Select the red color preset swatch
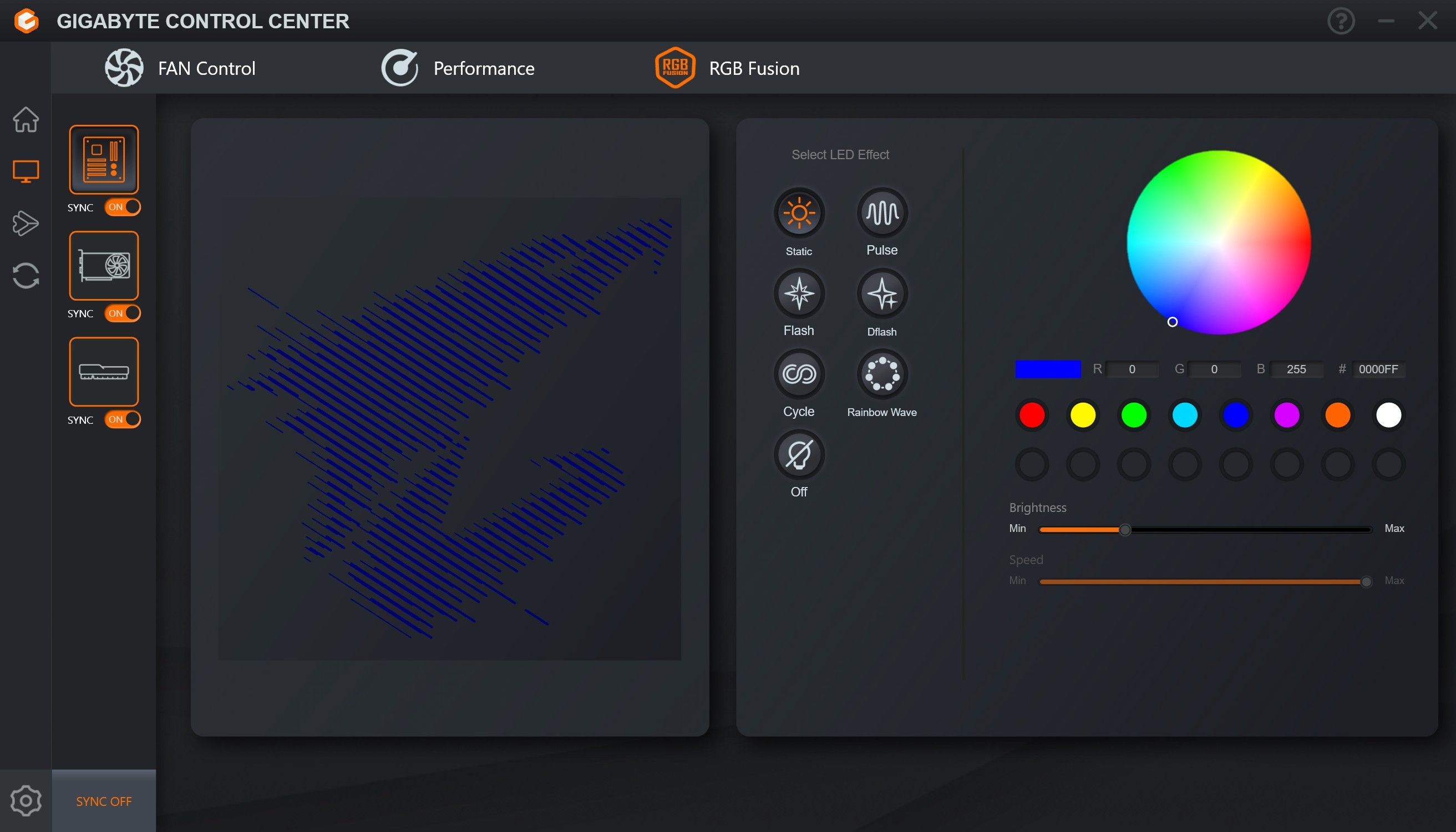Screen dimensions: 1456x832 pos(1032,414)
